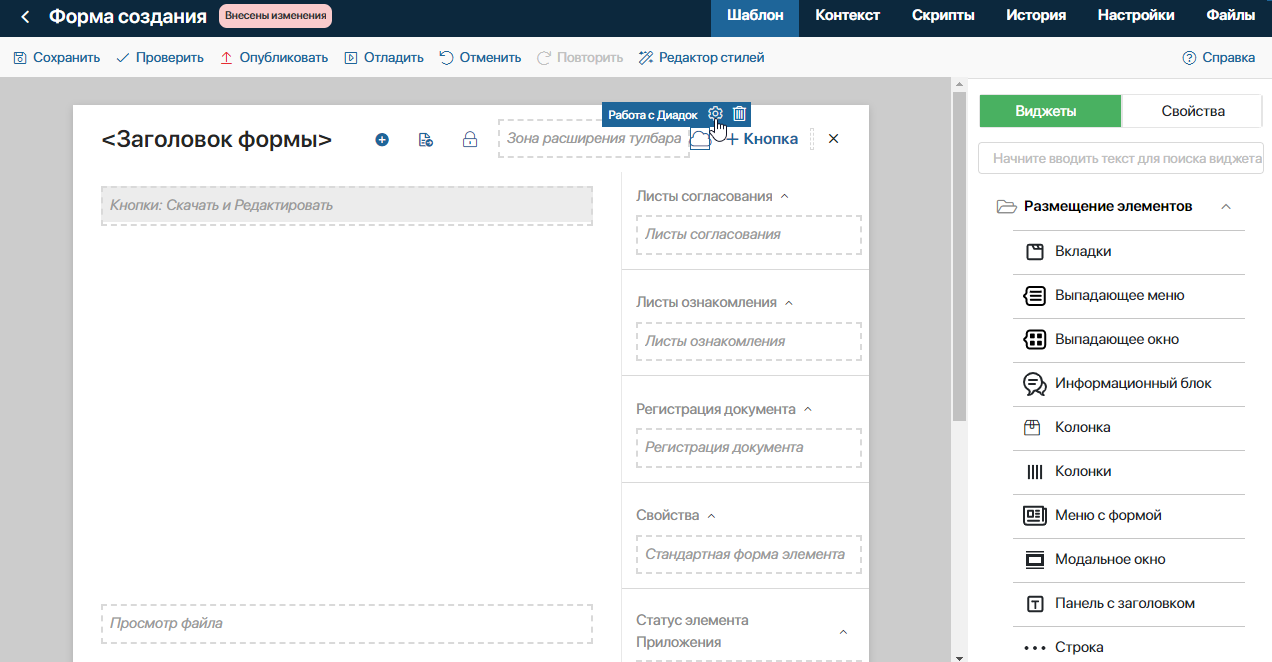The image size is (1272, 662).
Task: Switch to the Контекст tab
Action: tap(847, 18)
